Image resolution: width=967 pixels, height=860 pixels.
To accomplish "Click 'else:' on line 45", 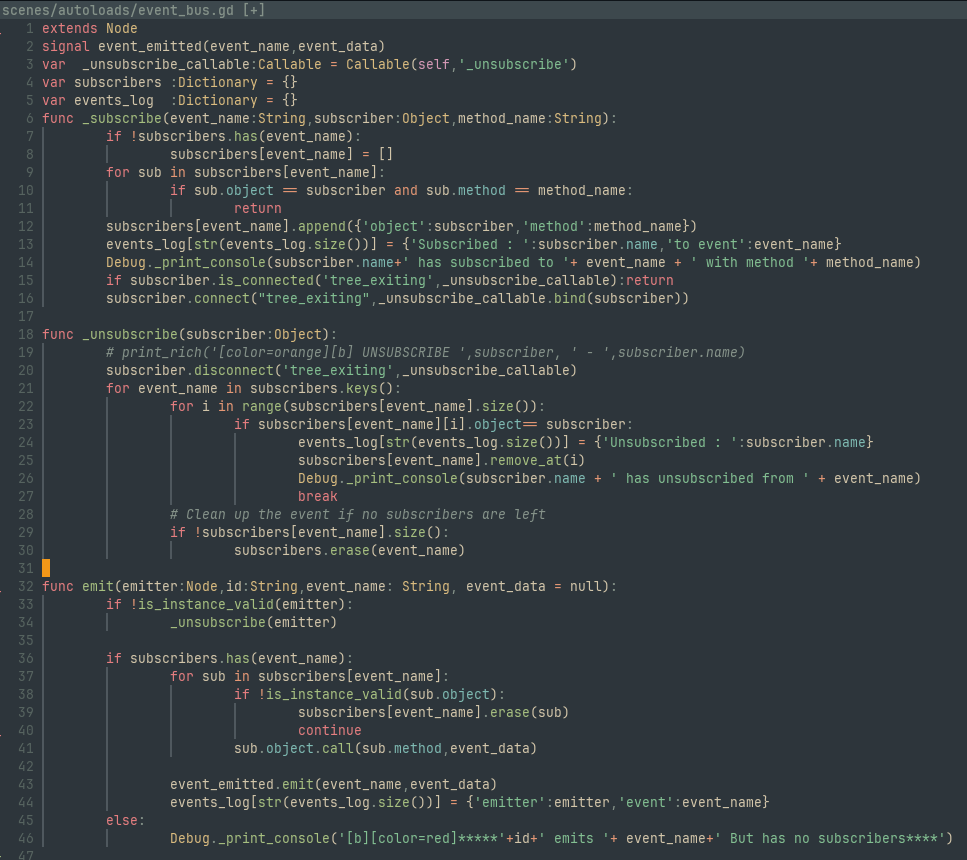I will [x=126, y=820].
